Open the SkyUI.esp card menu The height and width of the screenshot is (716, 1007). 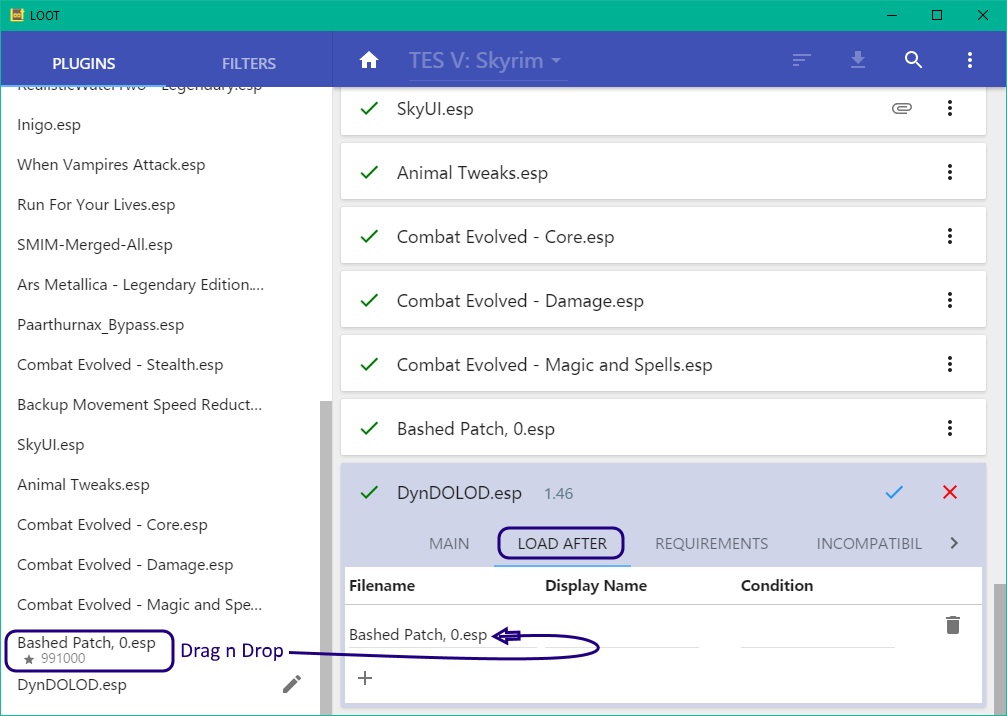(950, 108)
